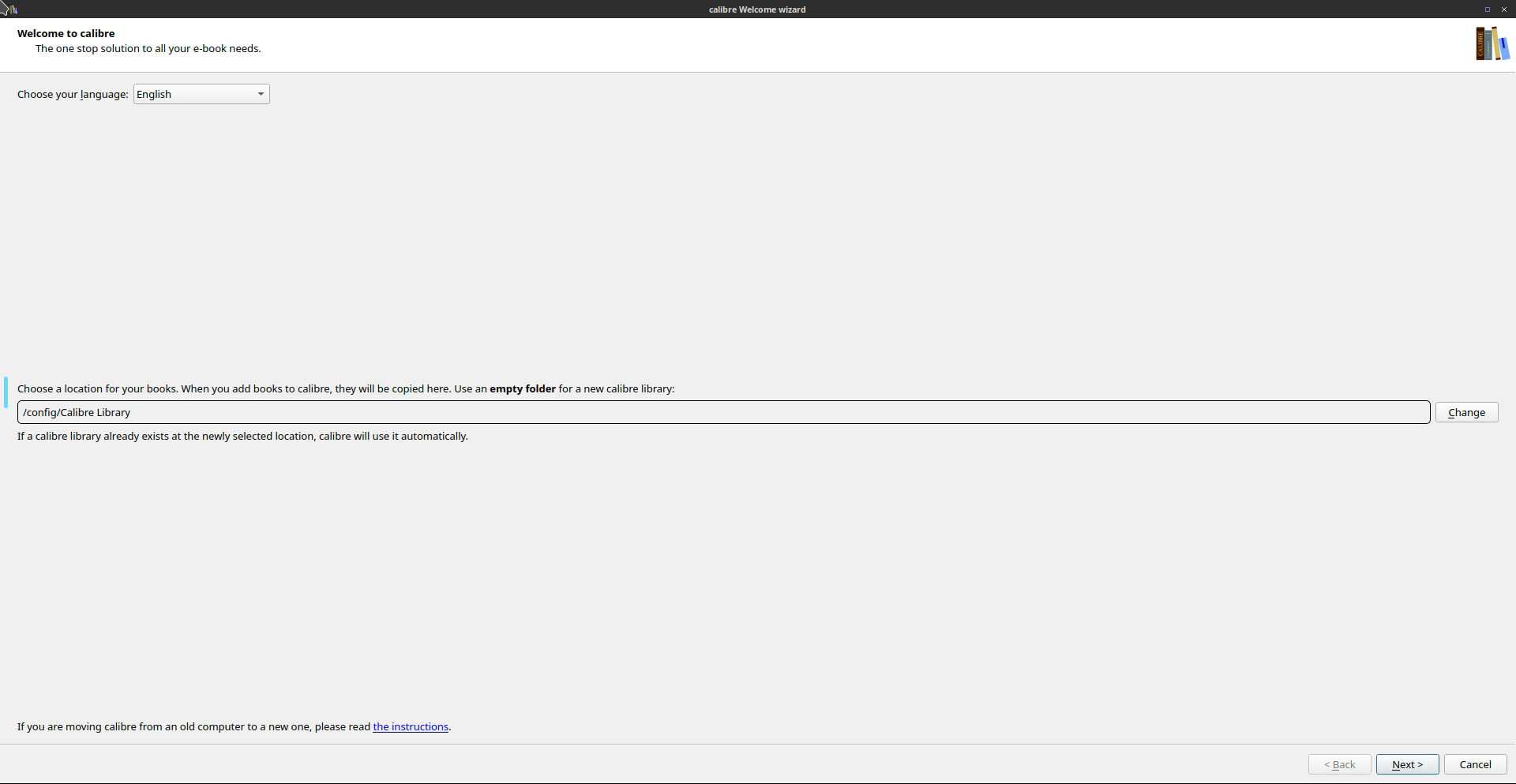
Task: Proceed with the Next button
Action: 1407,764
